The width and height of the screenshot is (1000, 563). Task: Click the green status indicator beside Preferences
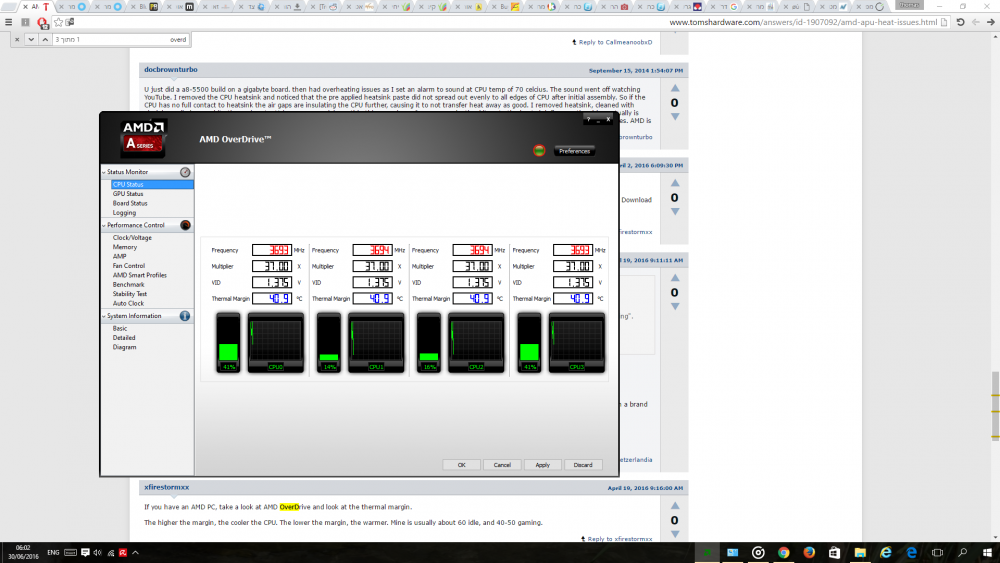(540, 150)
